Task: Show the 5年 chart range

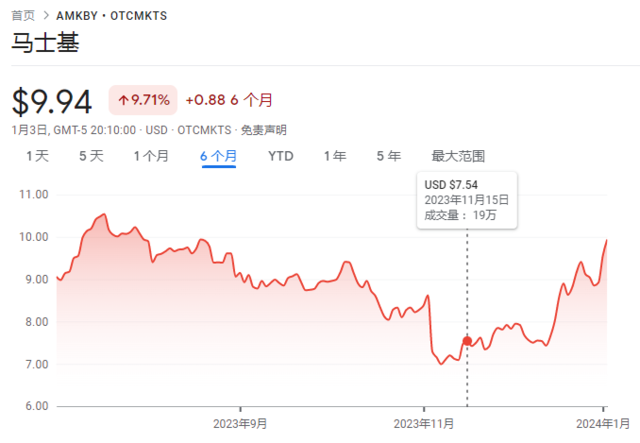Action: [x=389, y=156]
